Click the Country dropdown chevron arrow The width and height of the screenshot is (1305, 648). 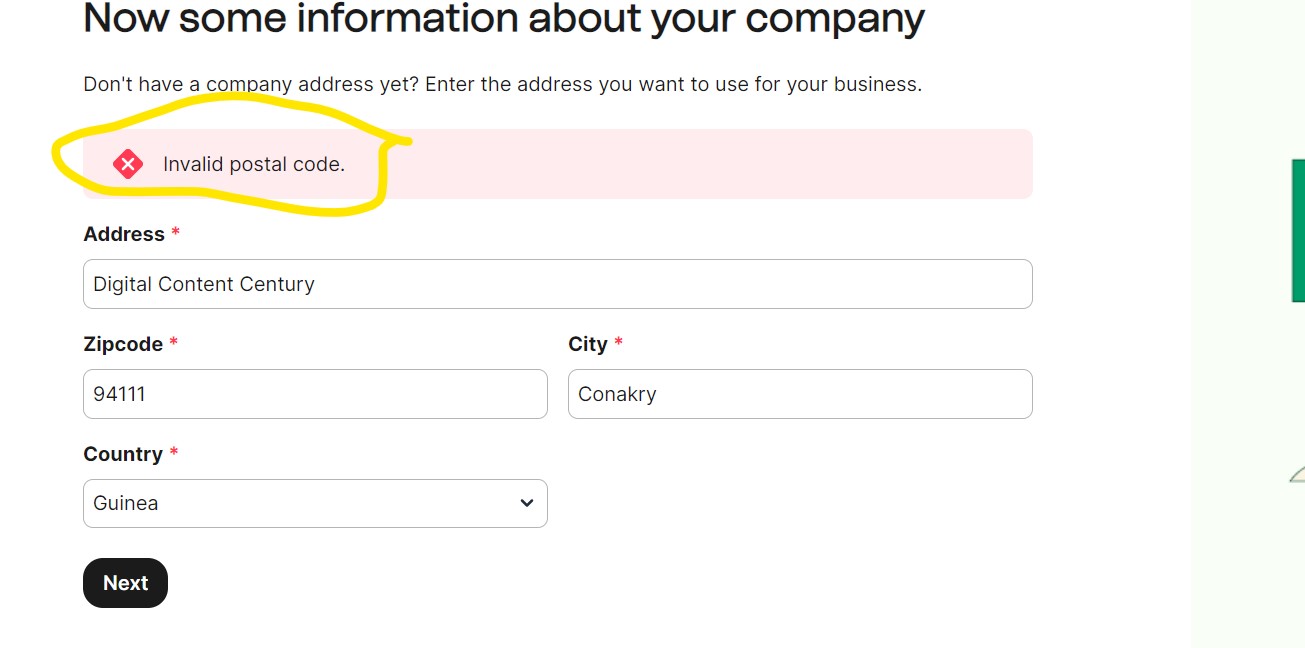(527, 503)
